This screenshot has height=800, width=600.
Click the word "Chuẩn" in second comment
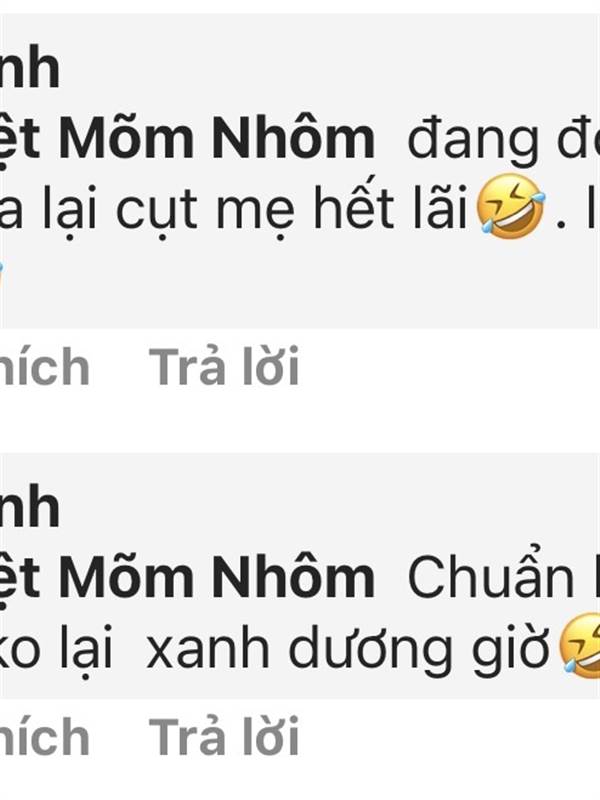[491, 578]
